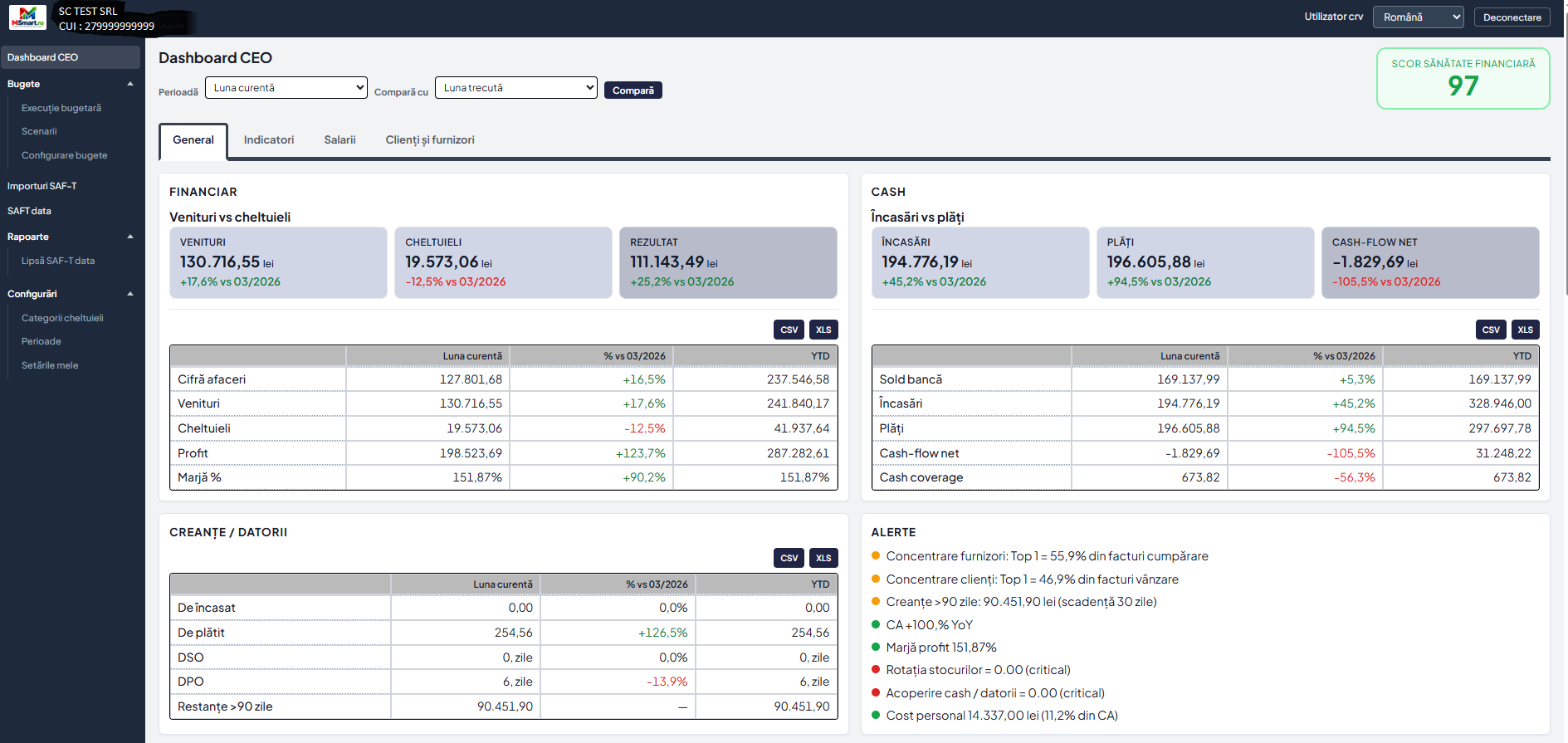Open the Perioadă dropdown
Viewport: 1568px width, 743px height.
(x=286, y=88)
